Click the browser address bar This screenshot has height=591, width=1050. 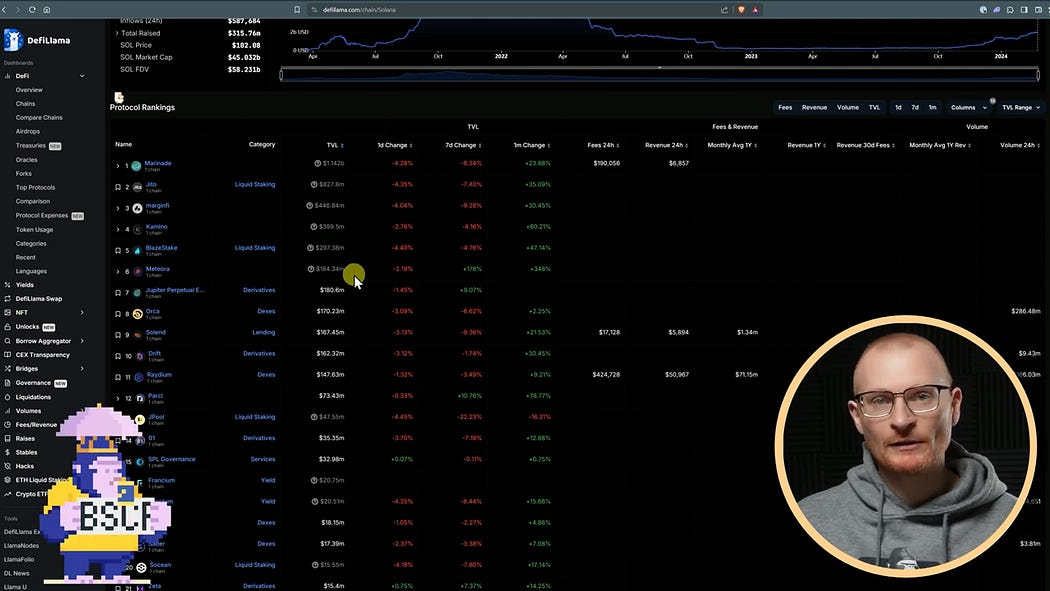516,10
